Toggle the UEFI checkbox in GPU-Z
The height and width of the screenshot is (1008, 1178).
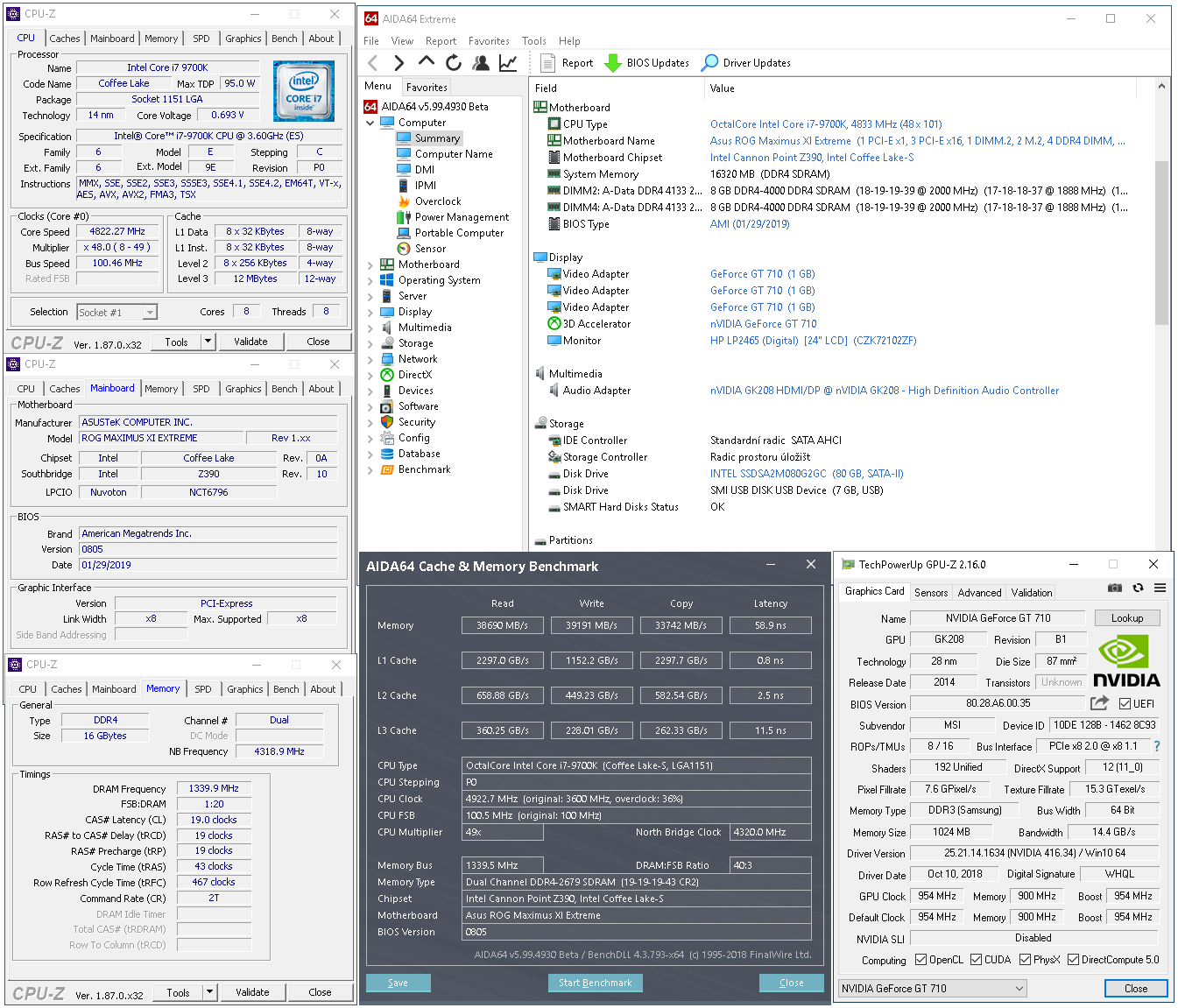[1125, 703]
